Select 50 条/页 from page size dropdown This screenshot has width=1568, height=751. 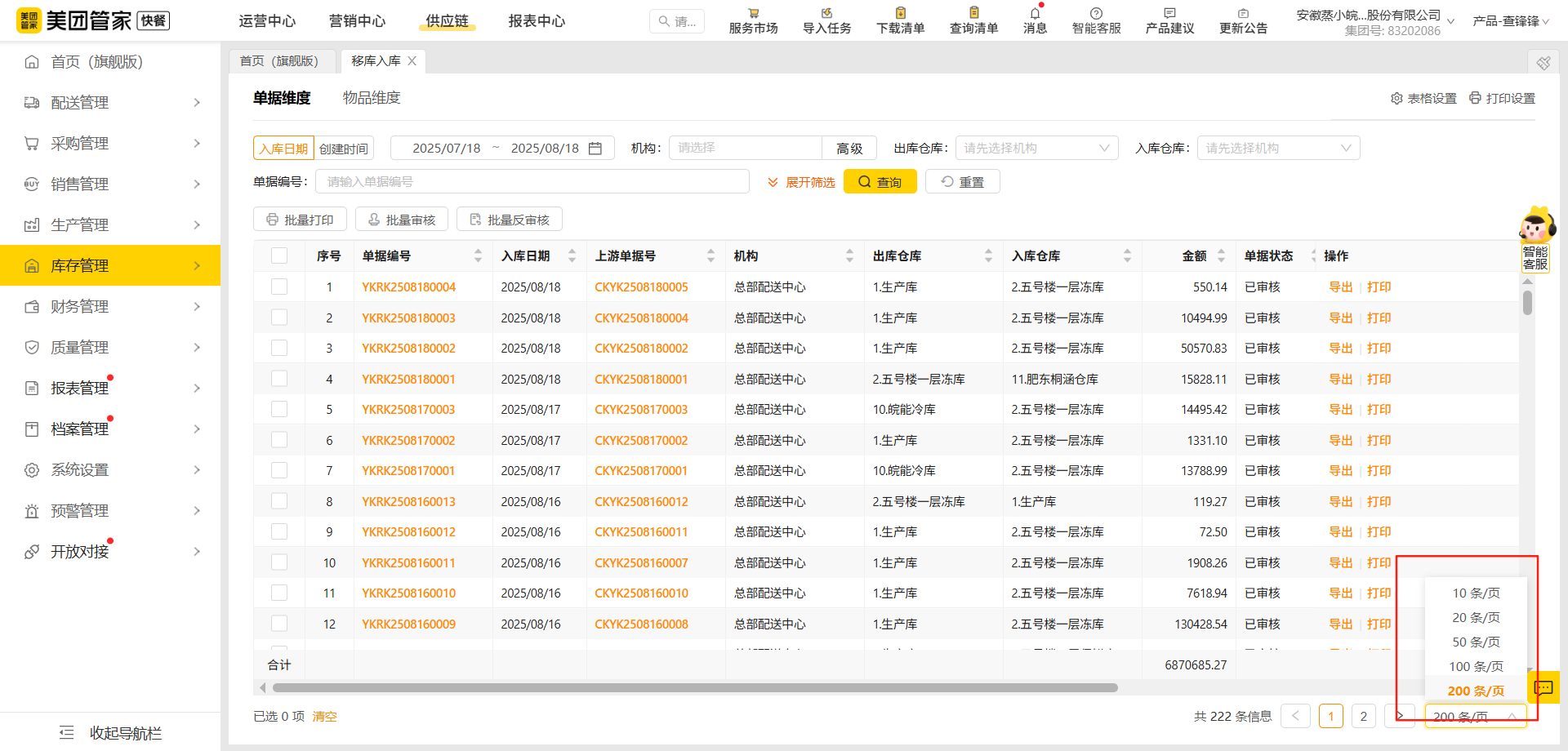tap(1475, 642)
